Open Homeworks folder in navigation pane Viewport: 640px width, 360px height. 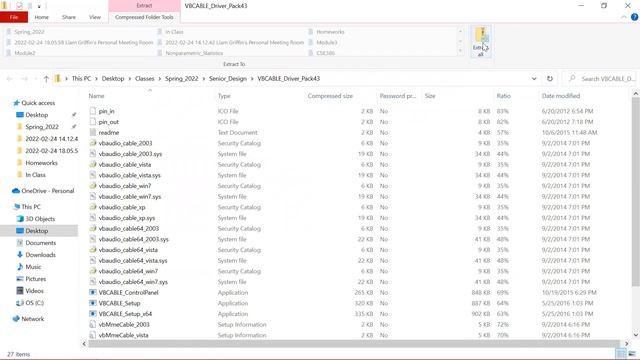coord(41,163)
